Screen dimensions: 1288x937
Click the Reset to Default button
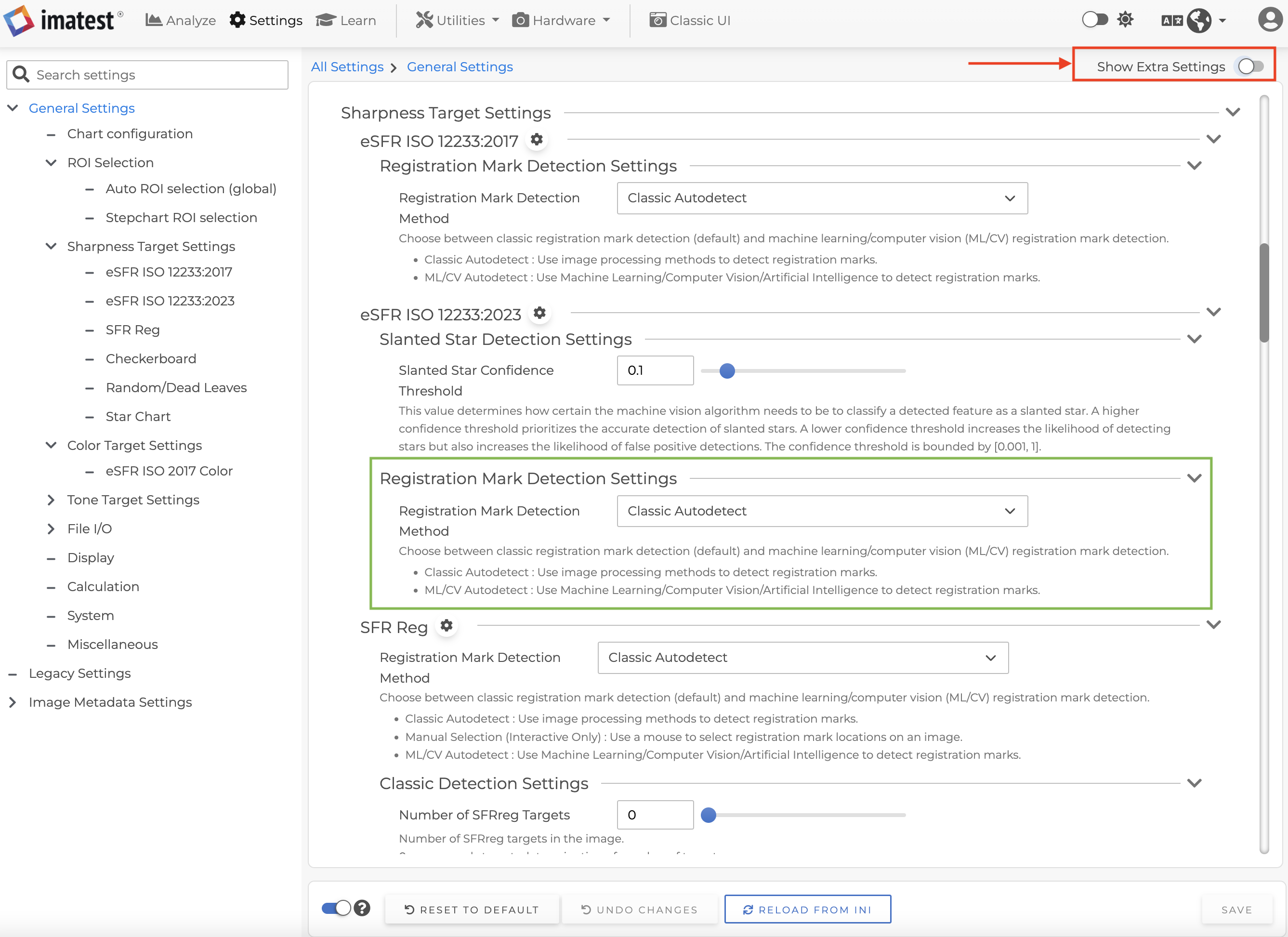point(472,910)
